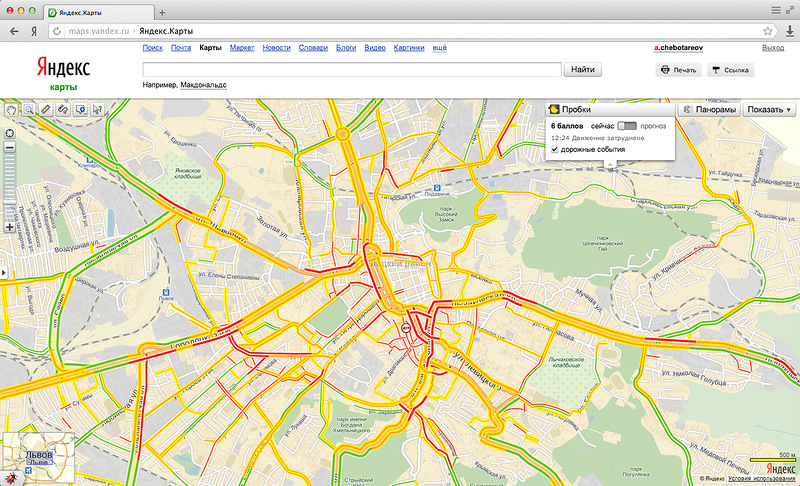Click the Условия использования link

(x=761, y=479)
